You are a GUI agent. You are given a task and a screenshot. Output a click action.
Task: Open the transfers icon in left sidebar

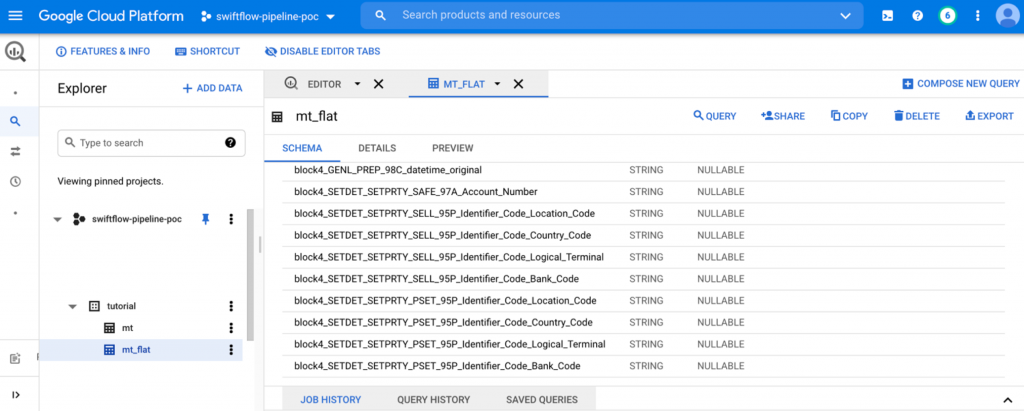(15, 151)
